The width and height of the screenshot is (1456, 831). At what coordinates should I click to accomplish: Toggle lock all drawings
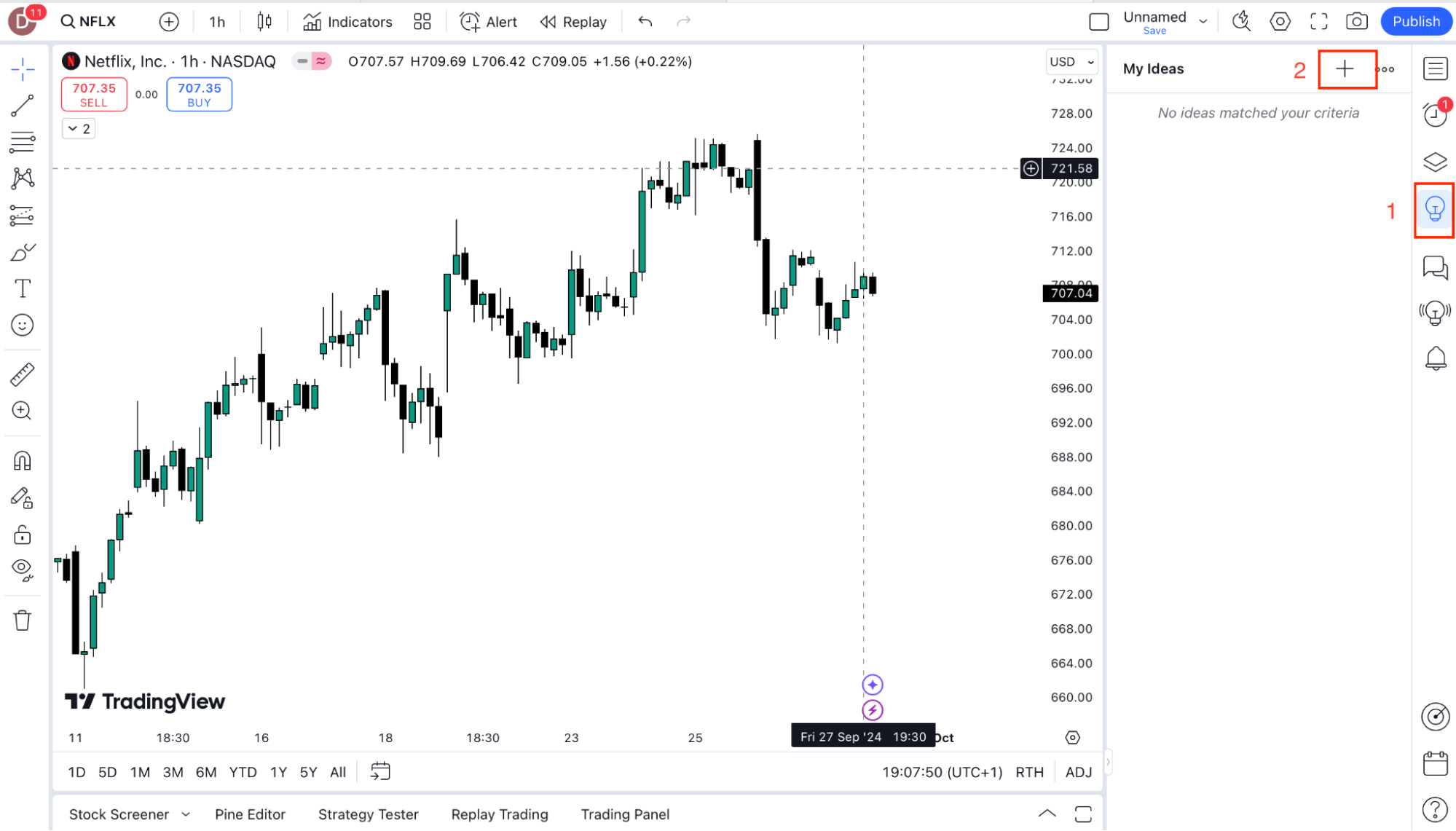(x=23, y=535)
